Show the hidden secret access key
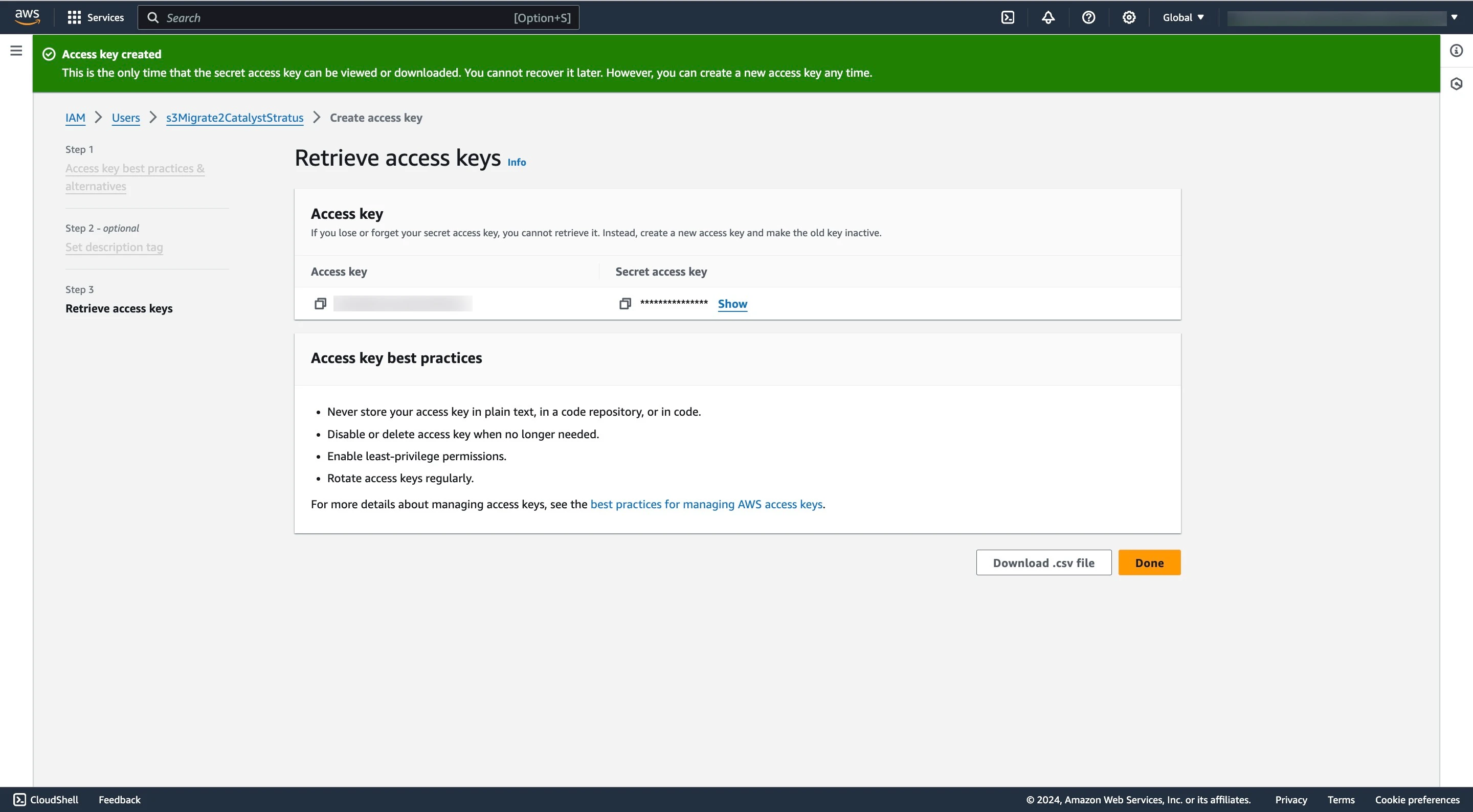This screenshot has height=812, width=1473. (732, 304)
